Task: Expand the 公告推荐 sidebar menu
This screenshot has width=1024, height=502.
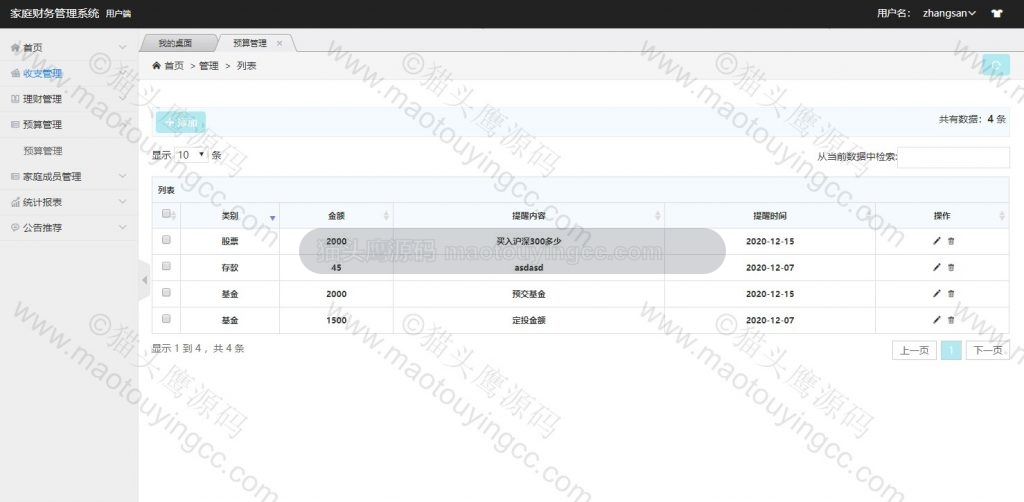Action: [x=69, y=228]
